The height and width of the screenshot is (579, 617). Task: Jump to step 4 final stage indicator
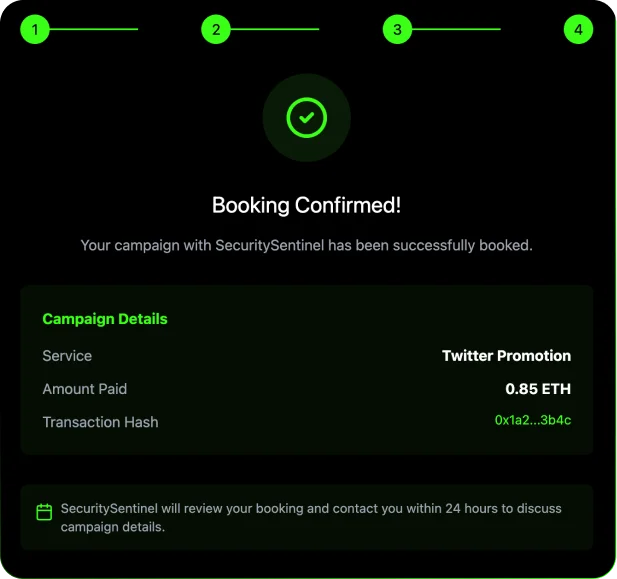pyautogui.click(x=578, y=30)
